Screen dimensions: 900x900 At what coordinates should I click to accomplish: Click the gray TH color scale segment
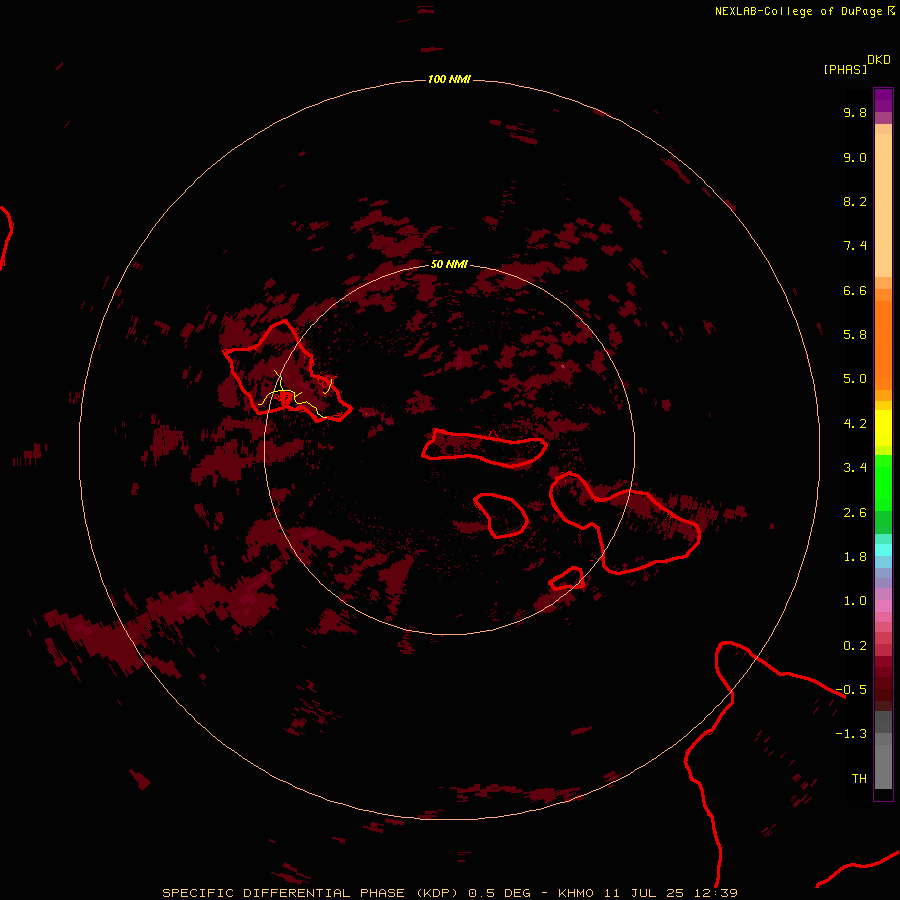883,766
